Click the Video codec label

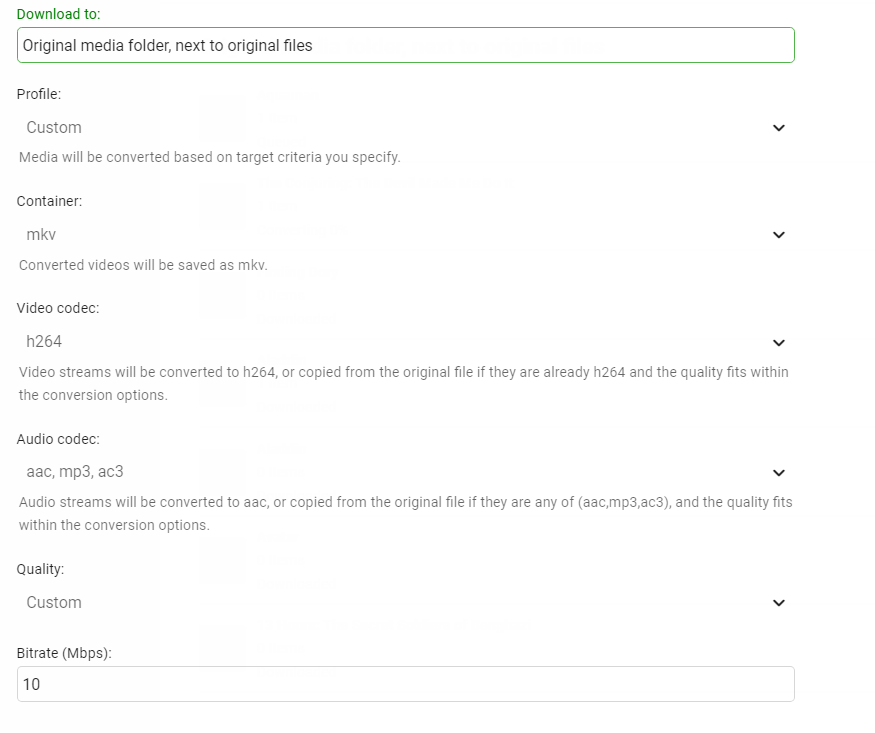(58, 308)
